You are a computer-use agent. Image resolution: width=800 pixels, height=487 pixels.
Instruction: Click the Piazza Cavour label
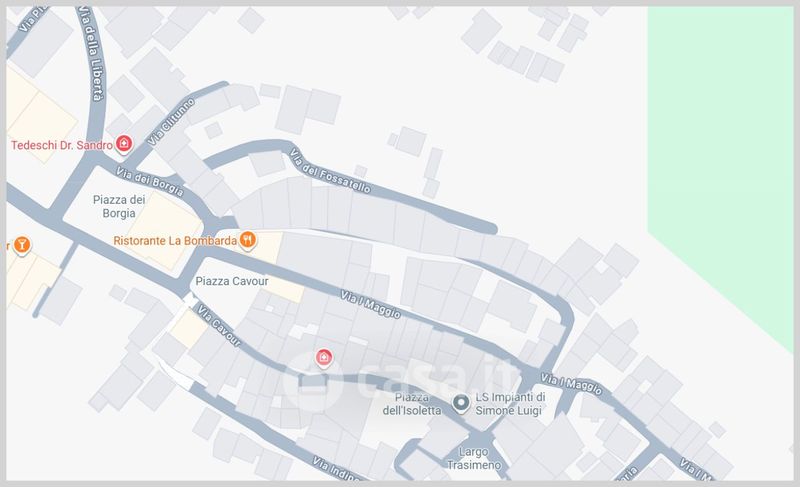click(x=232, y=281)
